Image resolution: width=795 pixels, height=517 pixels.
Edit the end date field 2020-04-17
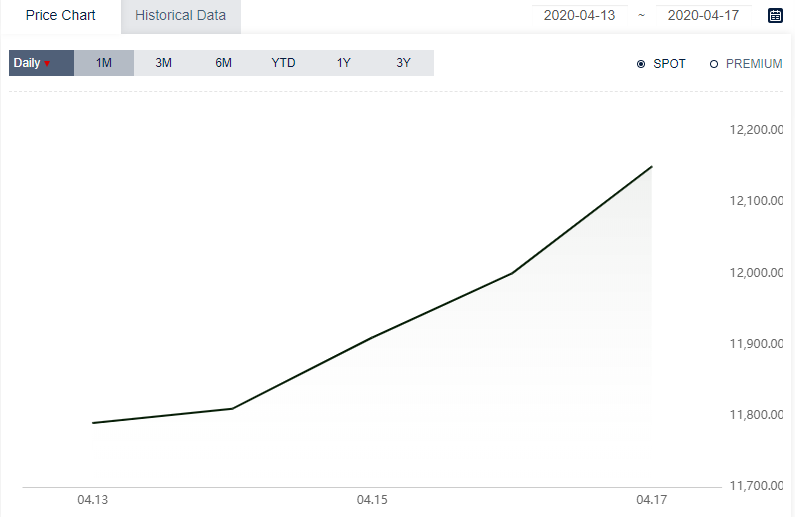click(703, 15)
